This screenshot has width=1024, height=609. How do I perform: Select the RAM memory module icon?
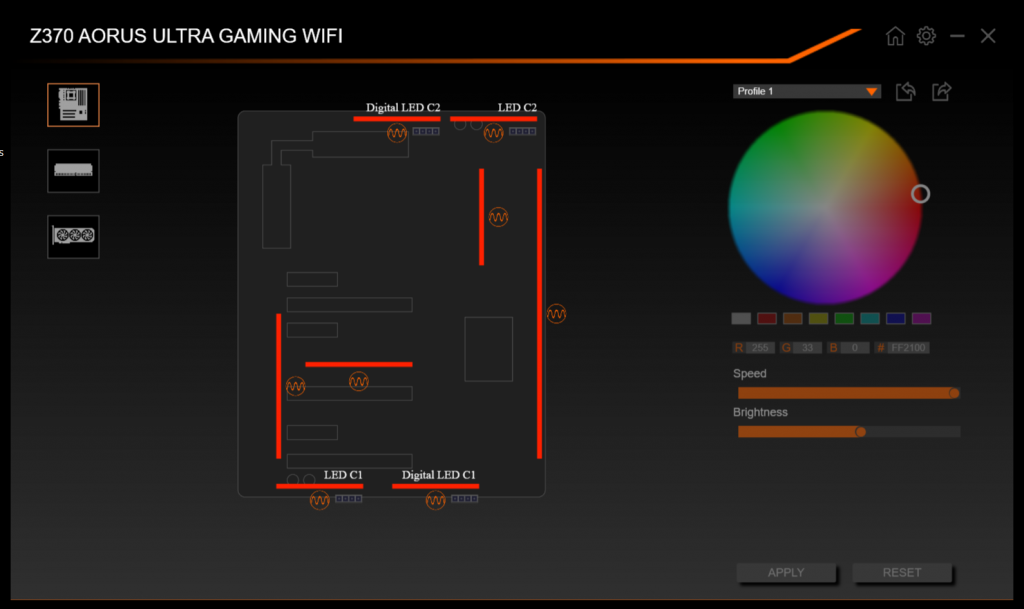pos(73,171)
